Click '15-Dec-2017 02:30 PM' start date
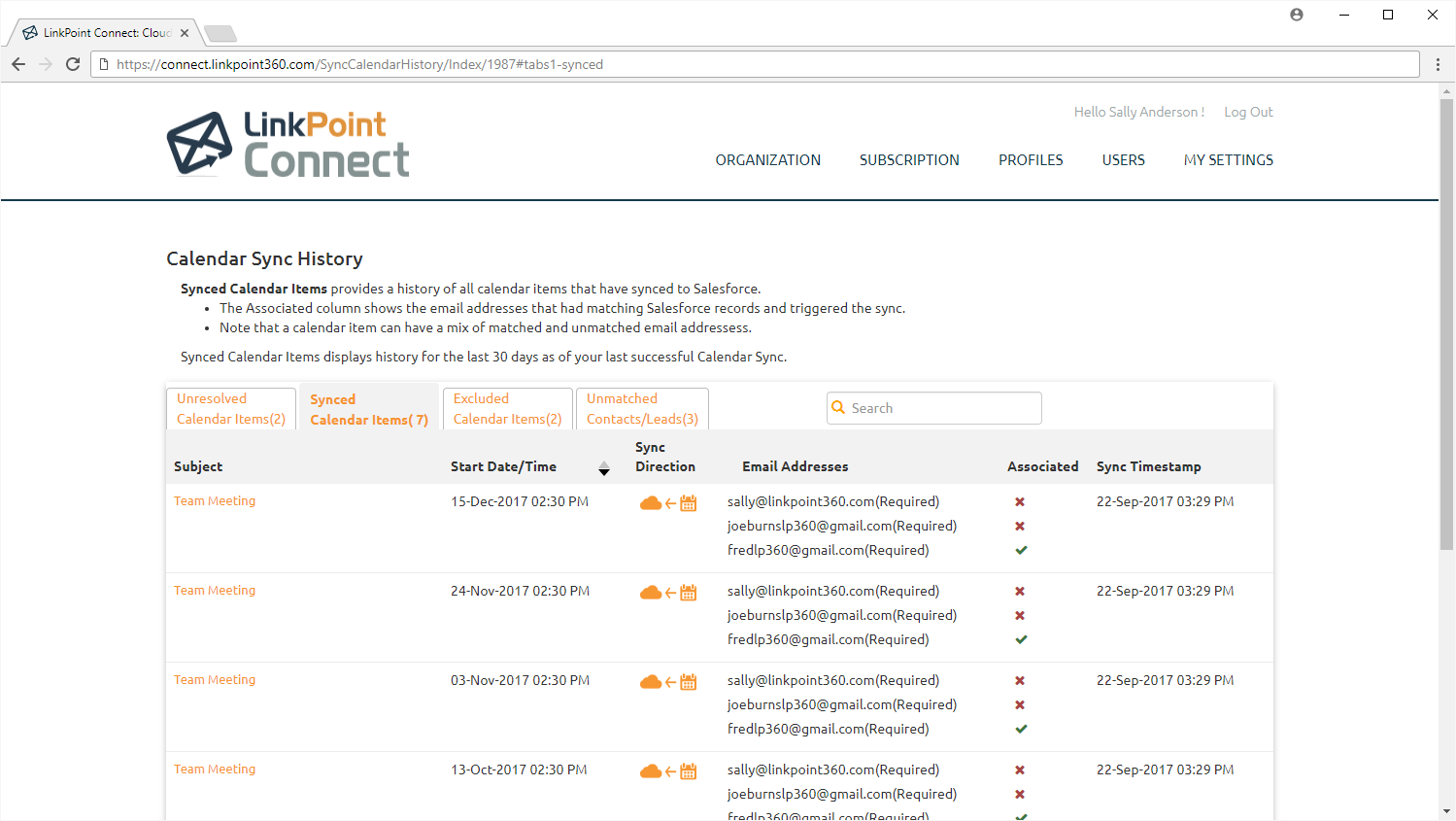Viewport: 1456px width, 821px height. click(x=520, y=502)
